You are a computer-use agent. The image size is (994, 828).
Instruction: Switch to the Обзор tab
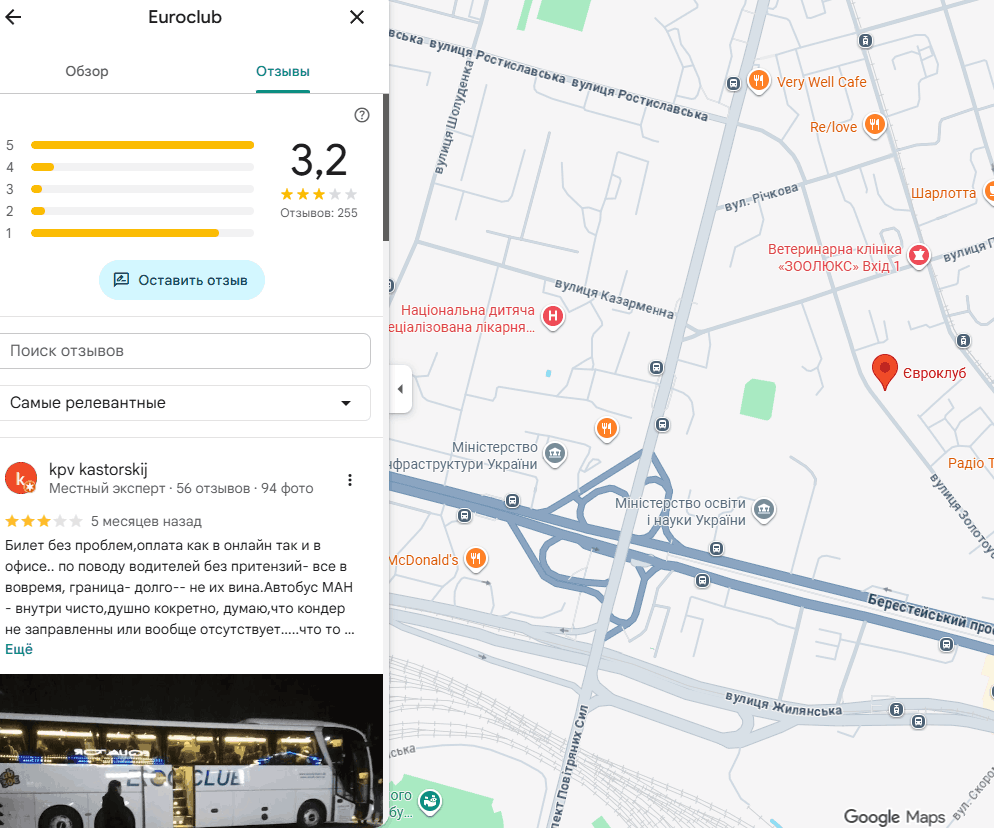coord(87,71)
